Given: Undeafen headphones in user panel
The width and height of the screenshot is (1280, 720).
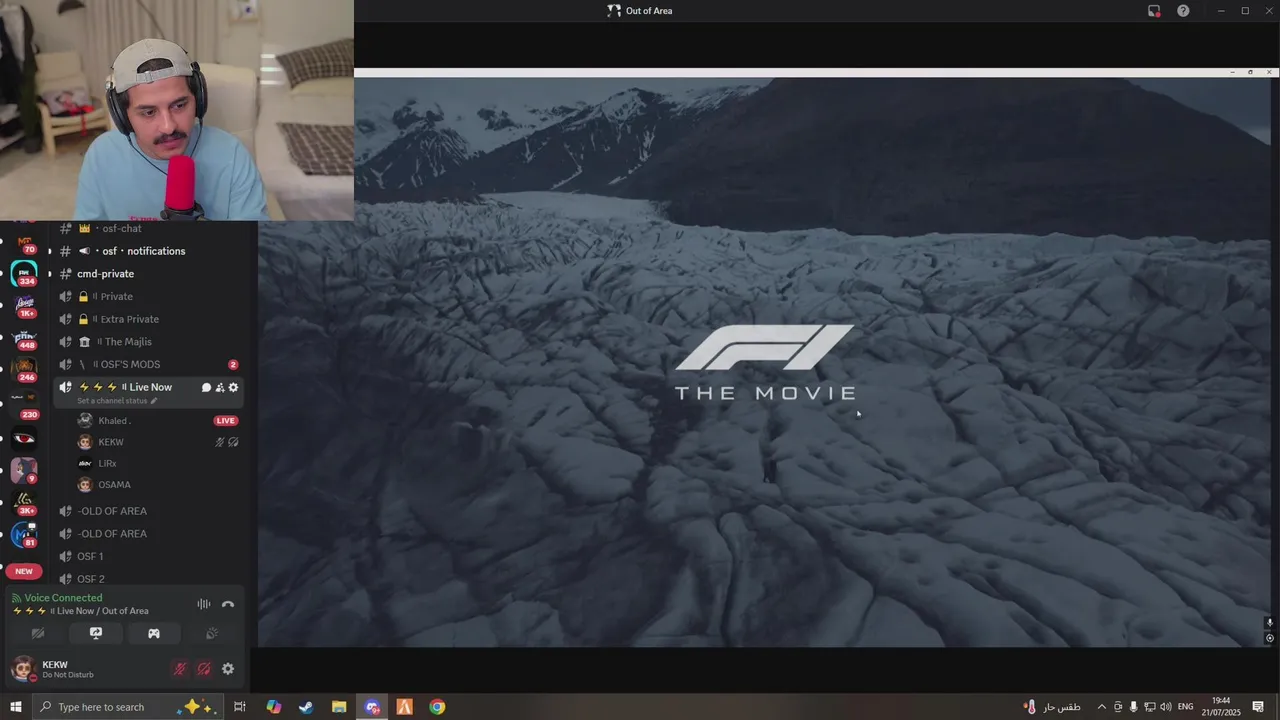Looking at the screenshot, I should [204, 669].
